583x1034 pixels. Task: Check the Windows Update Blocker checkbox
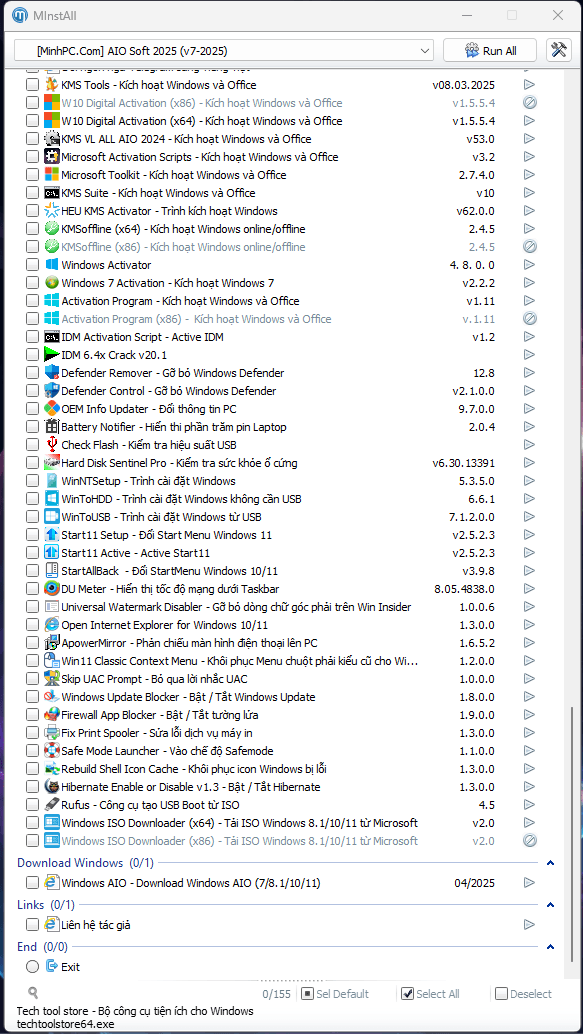pyautogui.click(x=32, y=697)
